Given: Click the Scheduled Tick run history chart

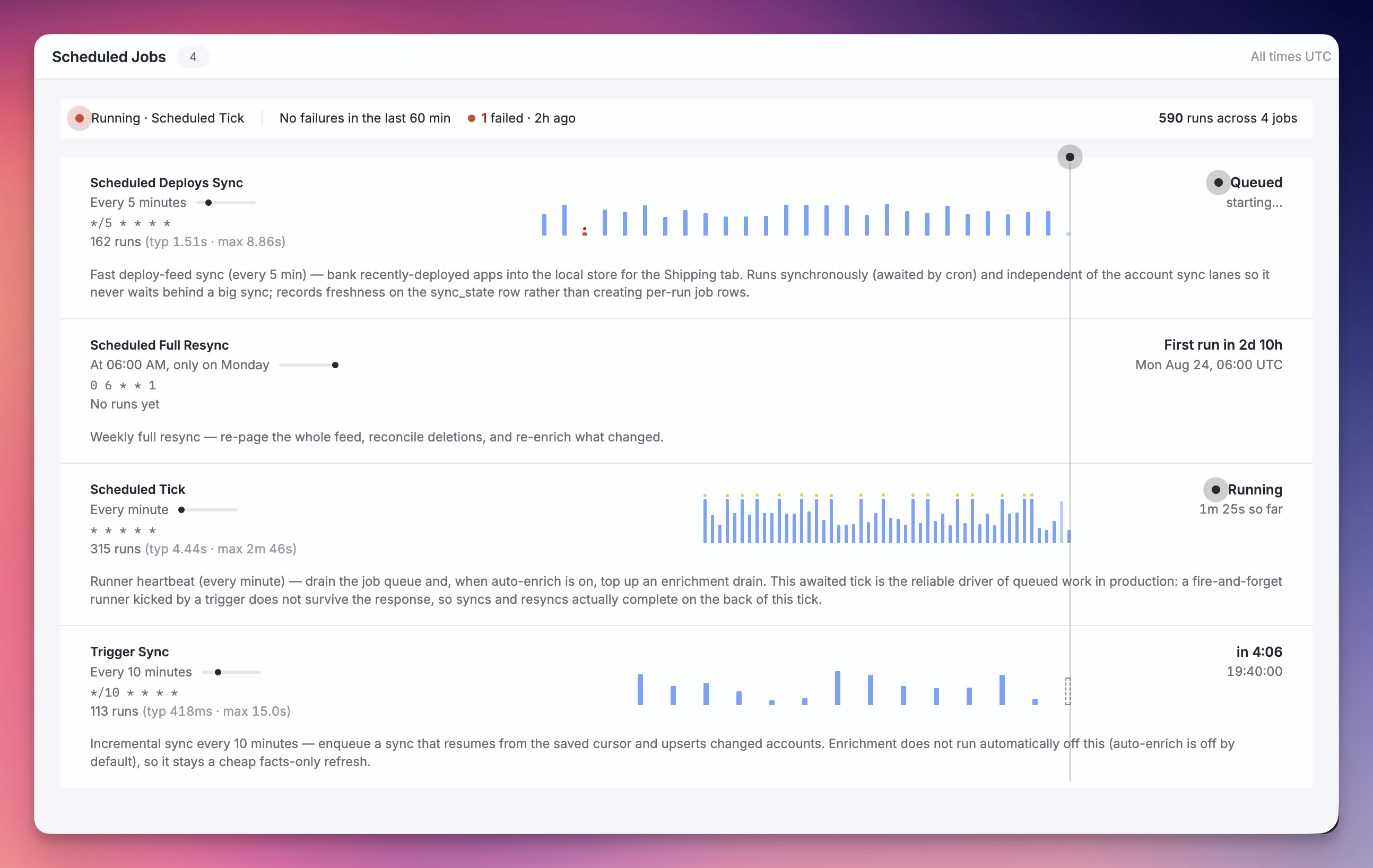Looking at the screenshot, I should 886,518.
